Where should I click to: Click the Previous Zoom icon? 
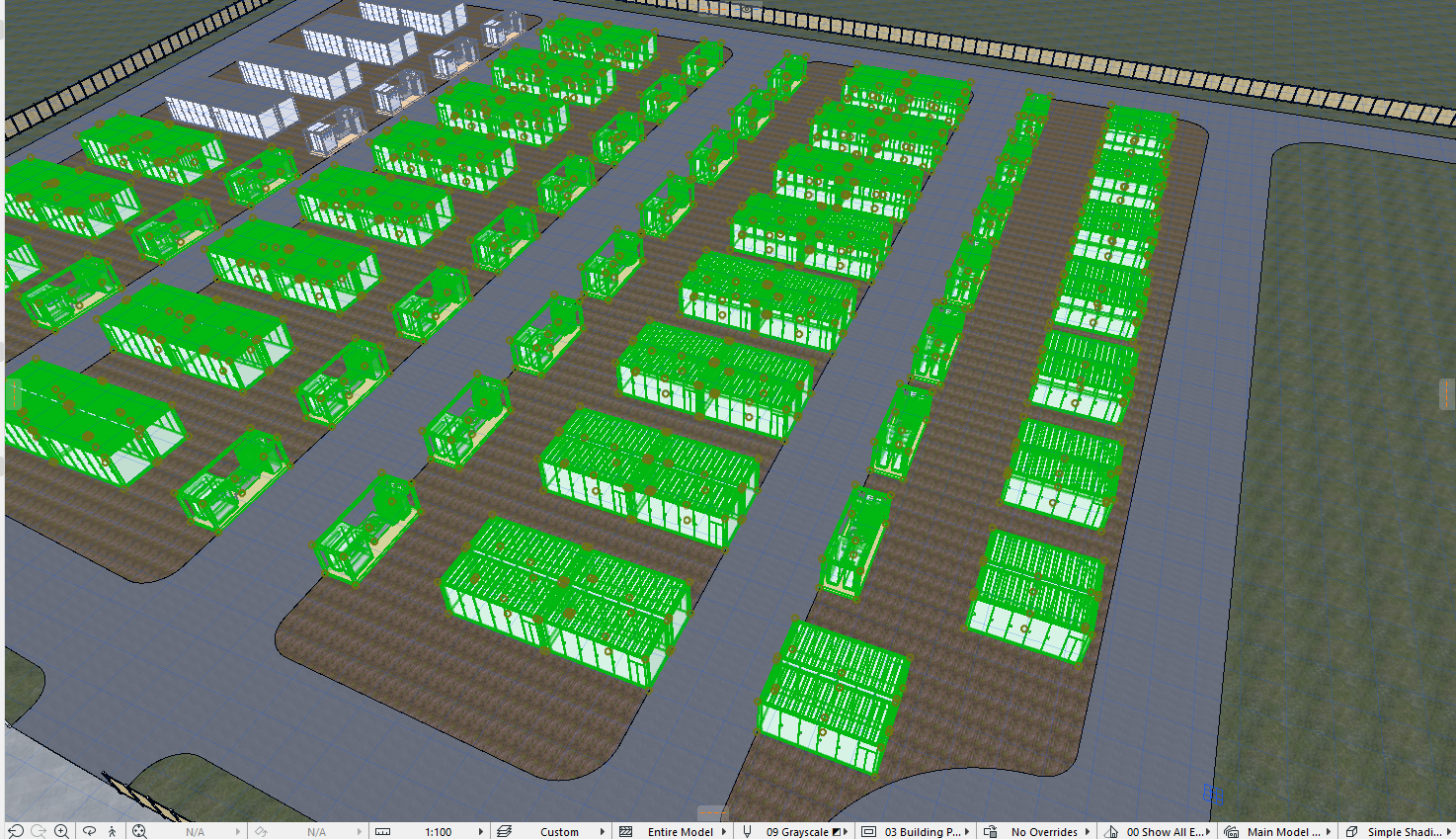(16, 831)
